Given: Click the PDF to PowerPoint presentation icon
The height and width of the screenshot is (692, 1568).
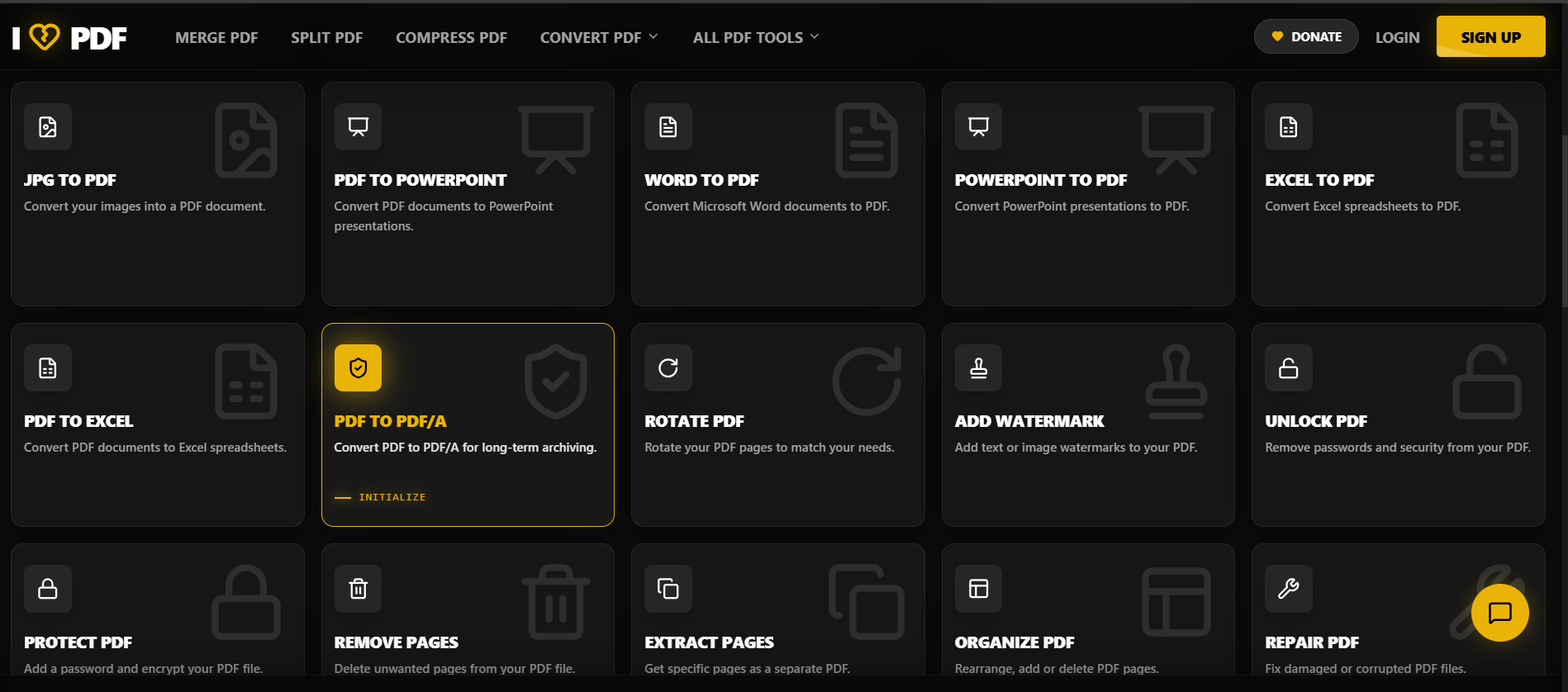Looking at the screenshot, I should [x=358, y=126].
